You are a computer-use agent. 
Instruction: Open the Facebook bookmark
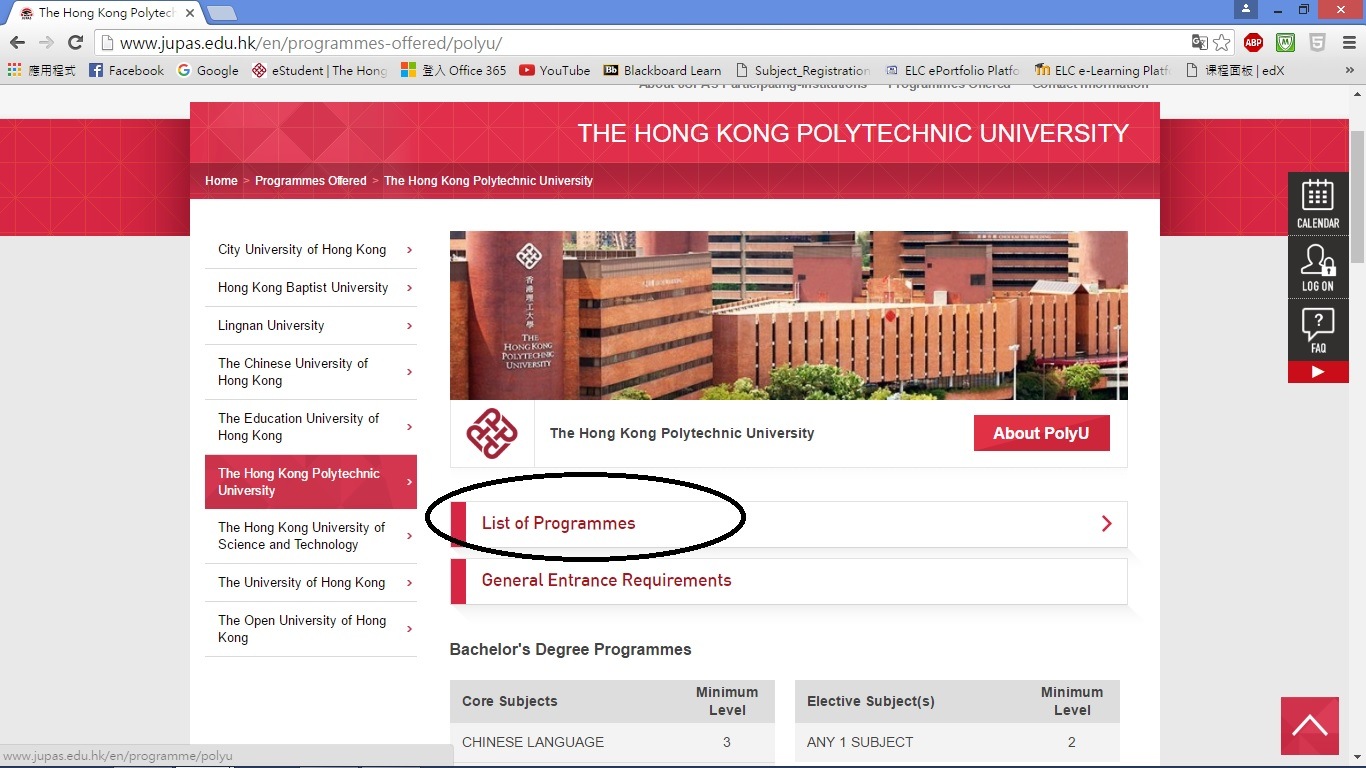pos(126,70)
